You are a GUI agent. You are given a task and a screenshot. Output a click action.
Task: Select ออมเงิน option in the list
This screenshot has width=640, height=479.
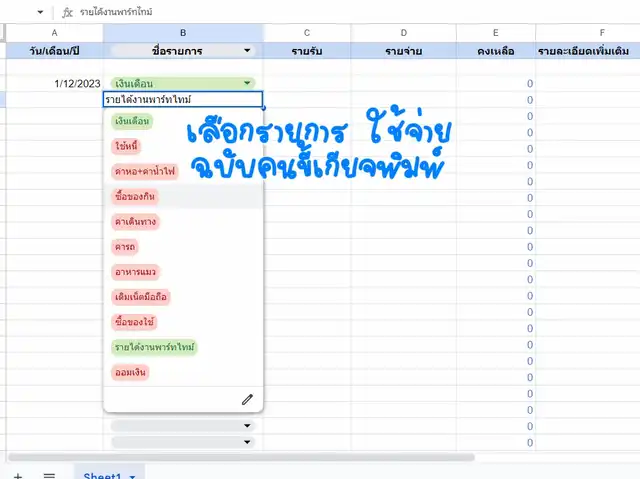coord(131,372)
